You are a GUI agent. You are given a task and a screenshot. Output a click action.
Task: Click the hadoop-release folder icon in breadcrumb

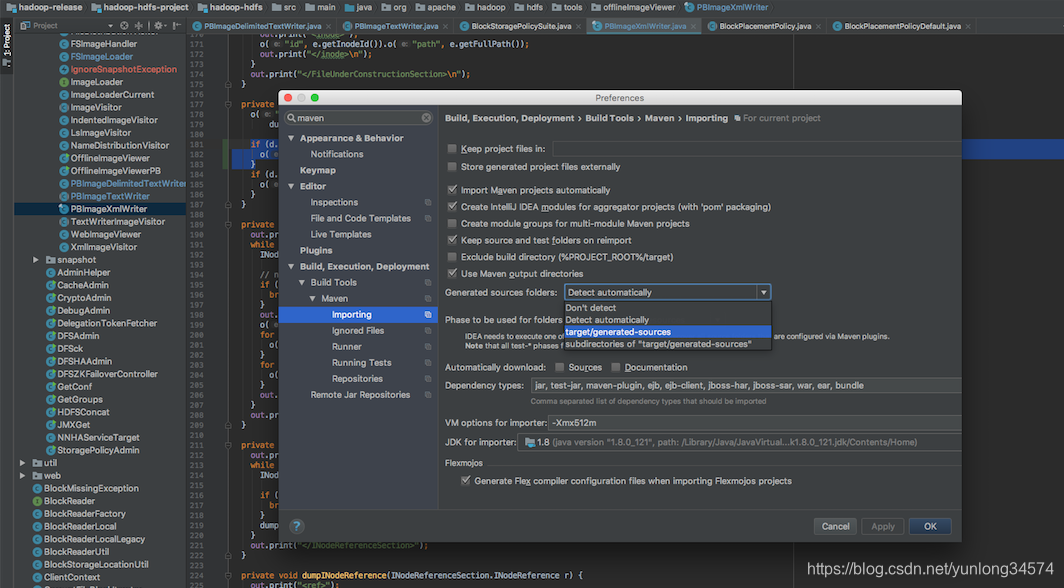pos(11,7)
